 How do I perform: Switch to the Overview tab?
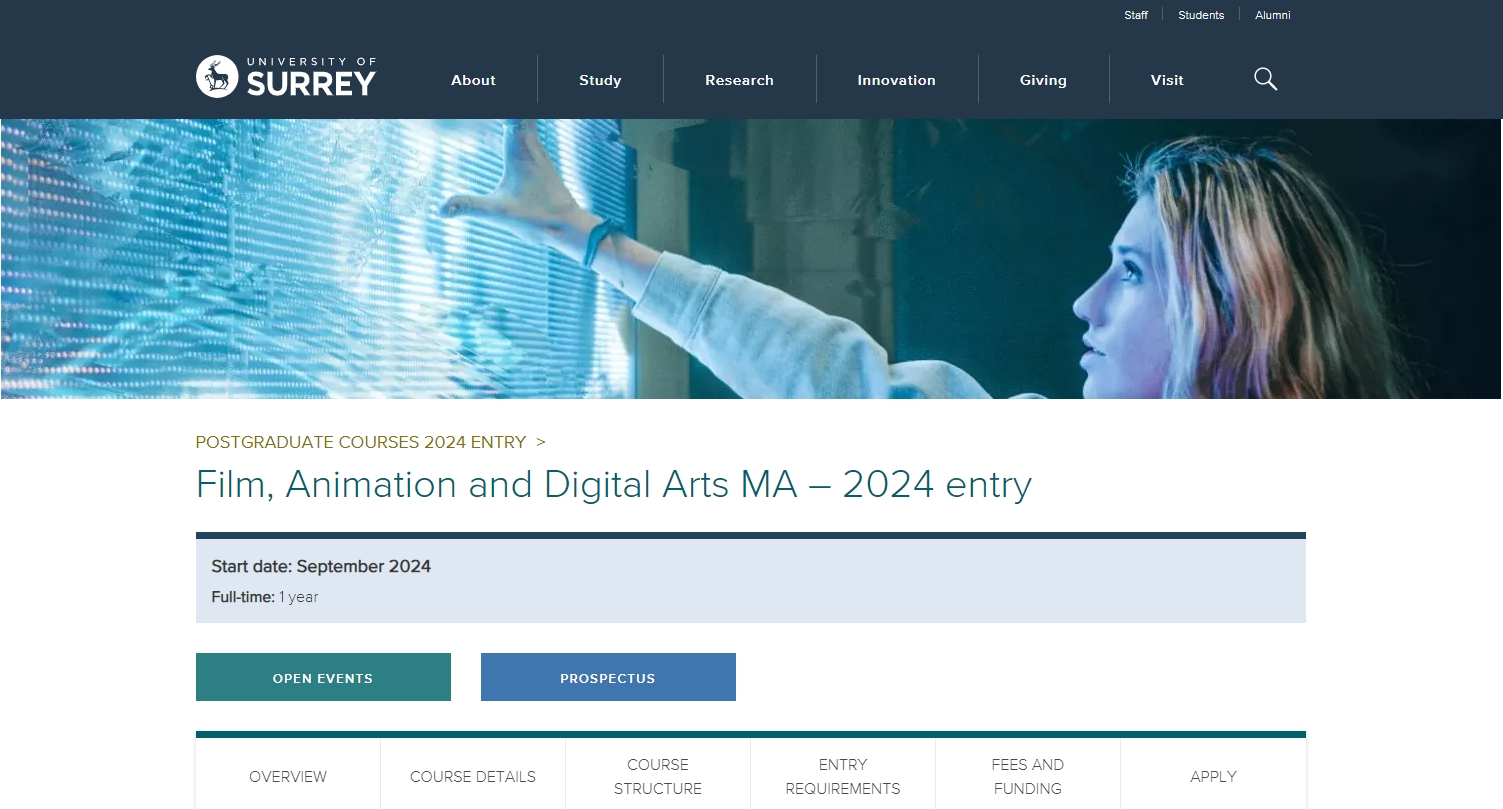(x=288, y=776)
